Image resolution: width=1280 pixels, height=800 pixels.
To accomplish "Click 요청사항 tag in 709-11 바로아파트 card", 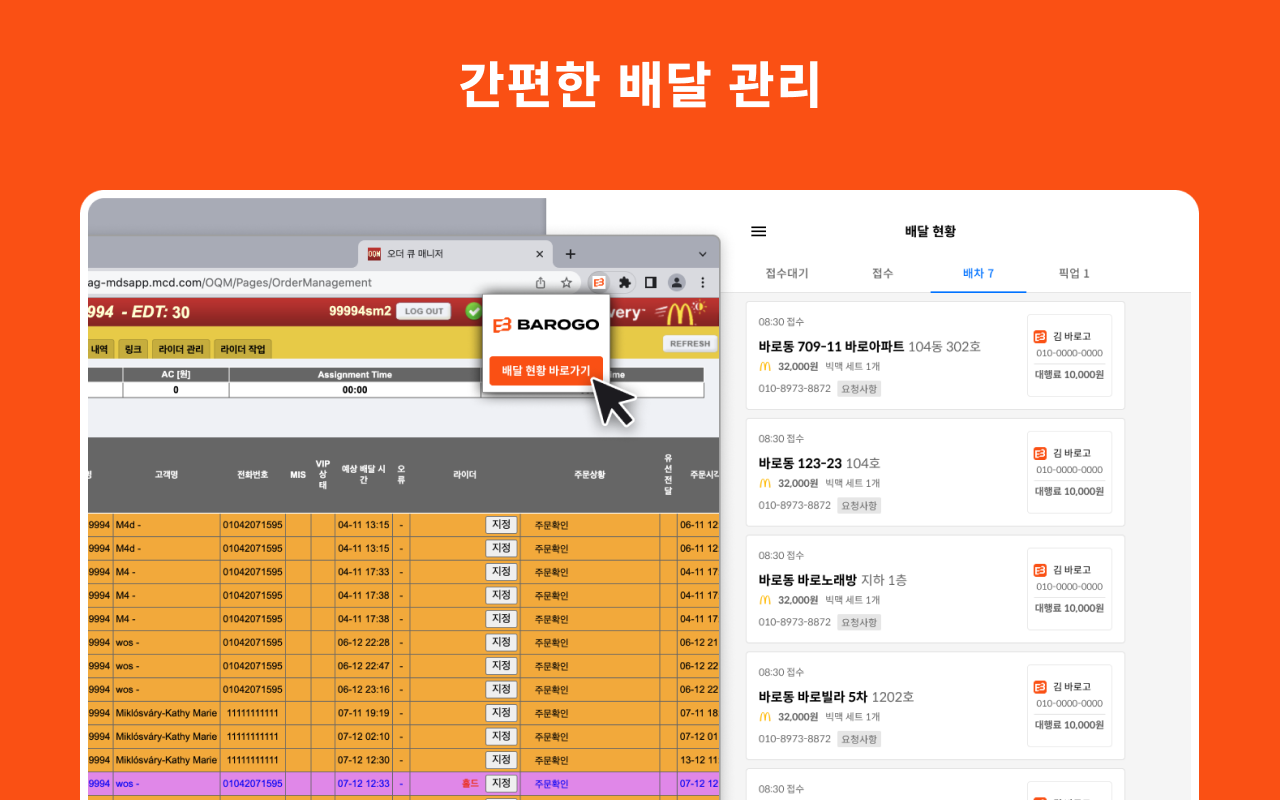I will point(859,389).
